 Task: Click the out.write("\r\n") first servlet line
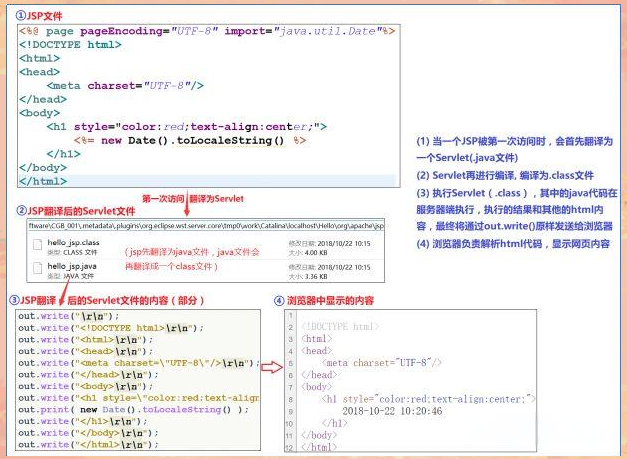point(68,316)
